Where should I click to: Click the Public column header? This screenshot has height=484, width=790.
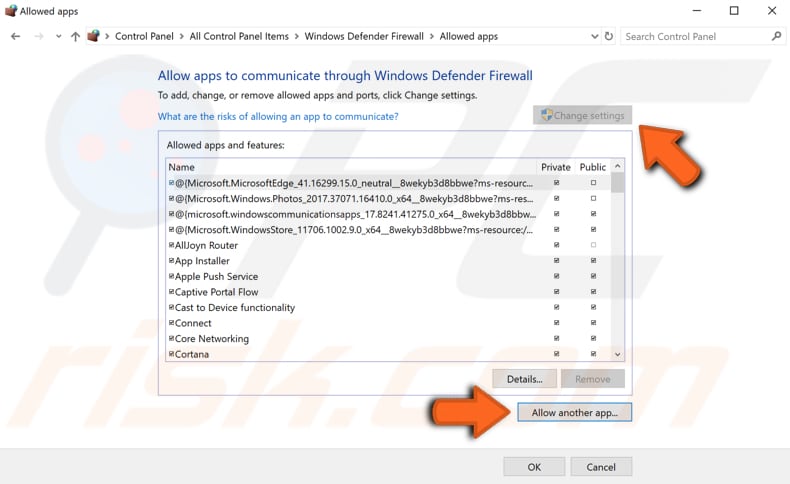[592, 167]
